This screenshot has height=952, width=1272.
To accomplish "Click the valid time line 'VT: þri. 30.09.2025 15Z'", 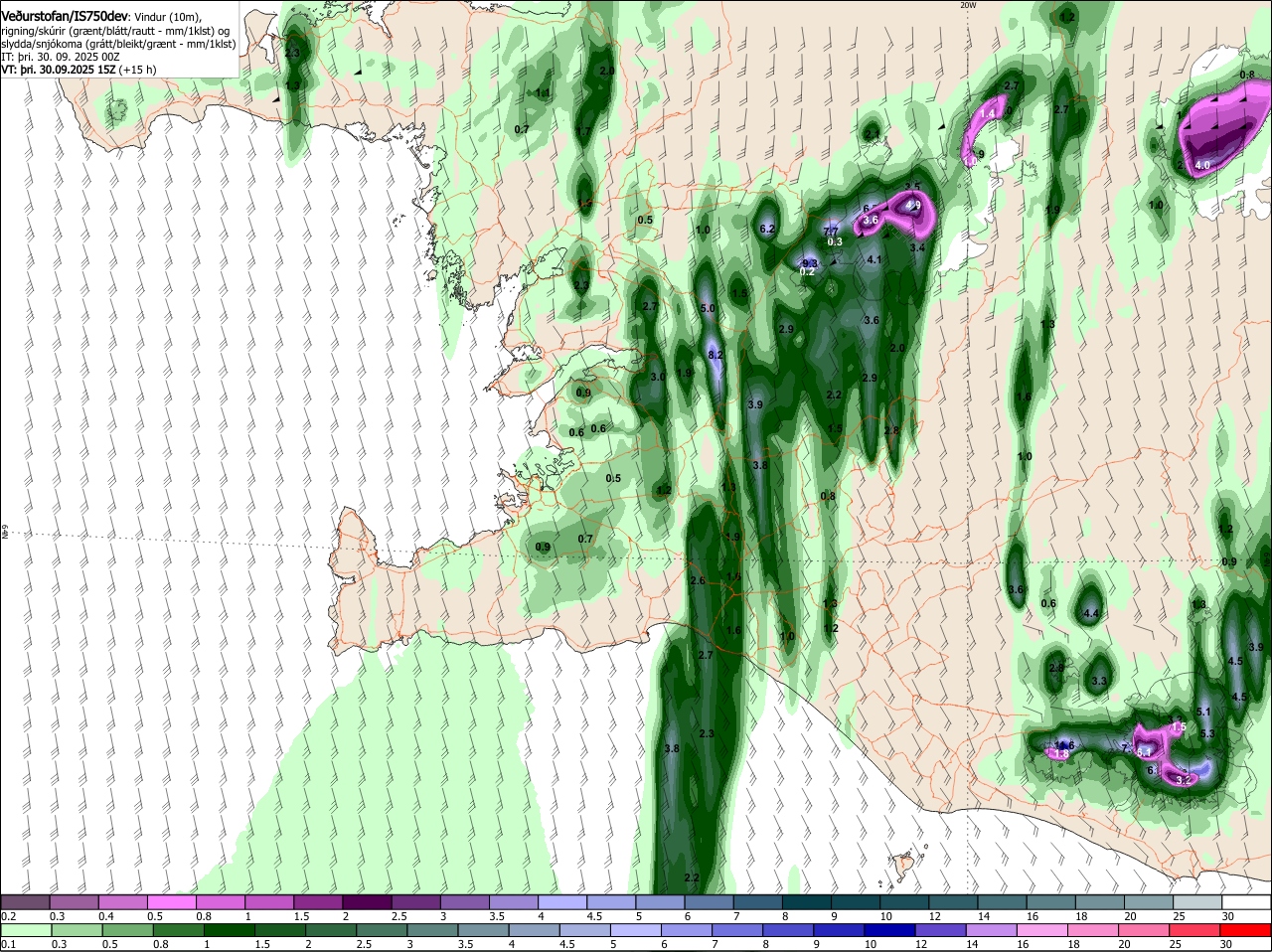I will coord(59,70).
